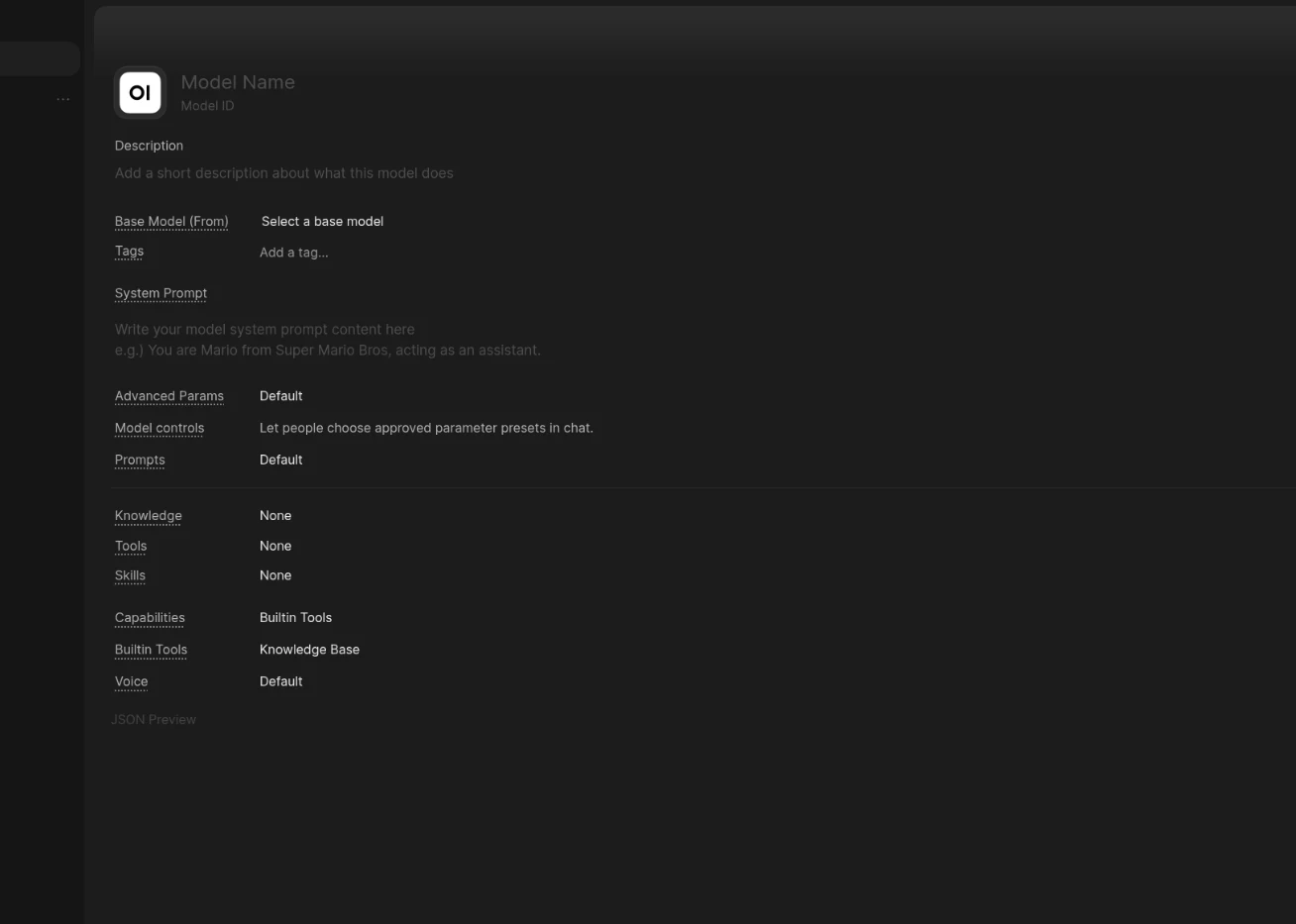Click the Voice label
This screenshot has width=1296, height=924.
point(131,682)
